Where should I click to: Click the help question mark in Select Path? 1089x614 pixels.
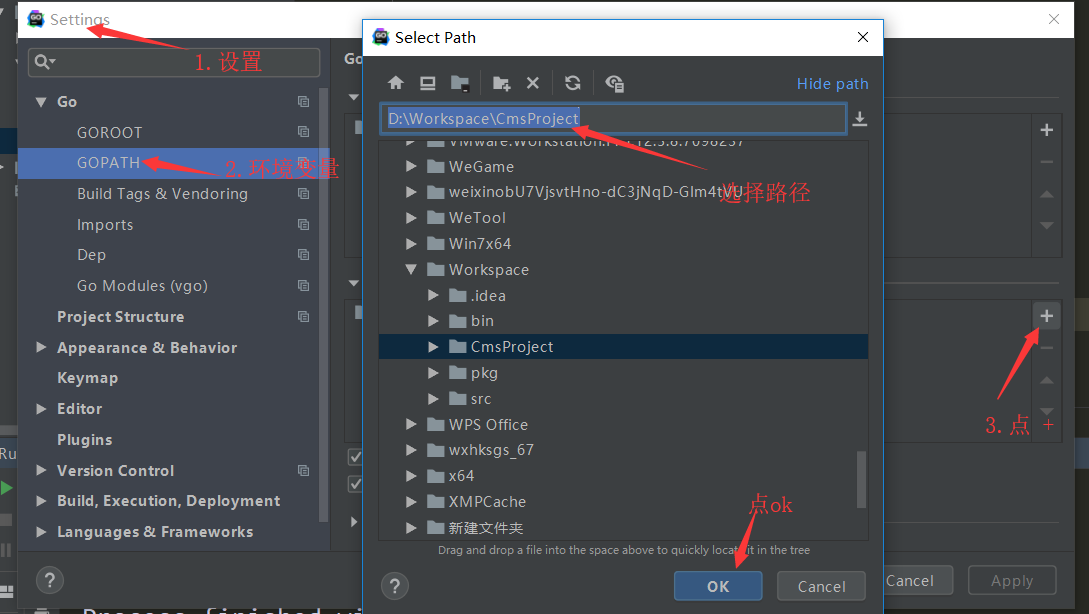click(395, 586)
